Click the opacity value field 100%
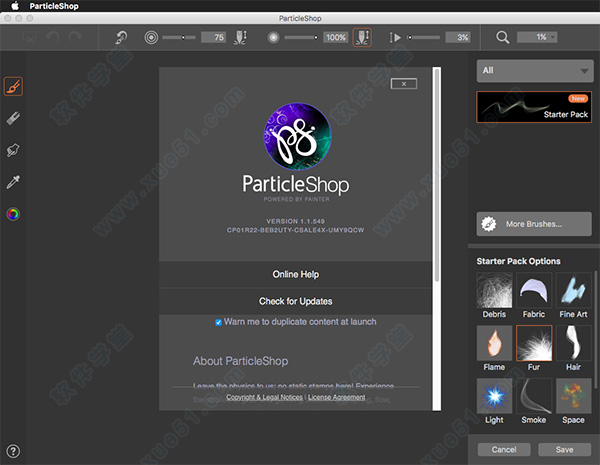The height and width of the screenshot is (465, 600). [x=336, y=37]
